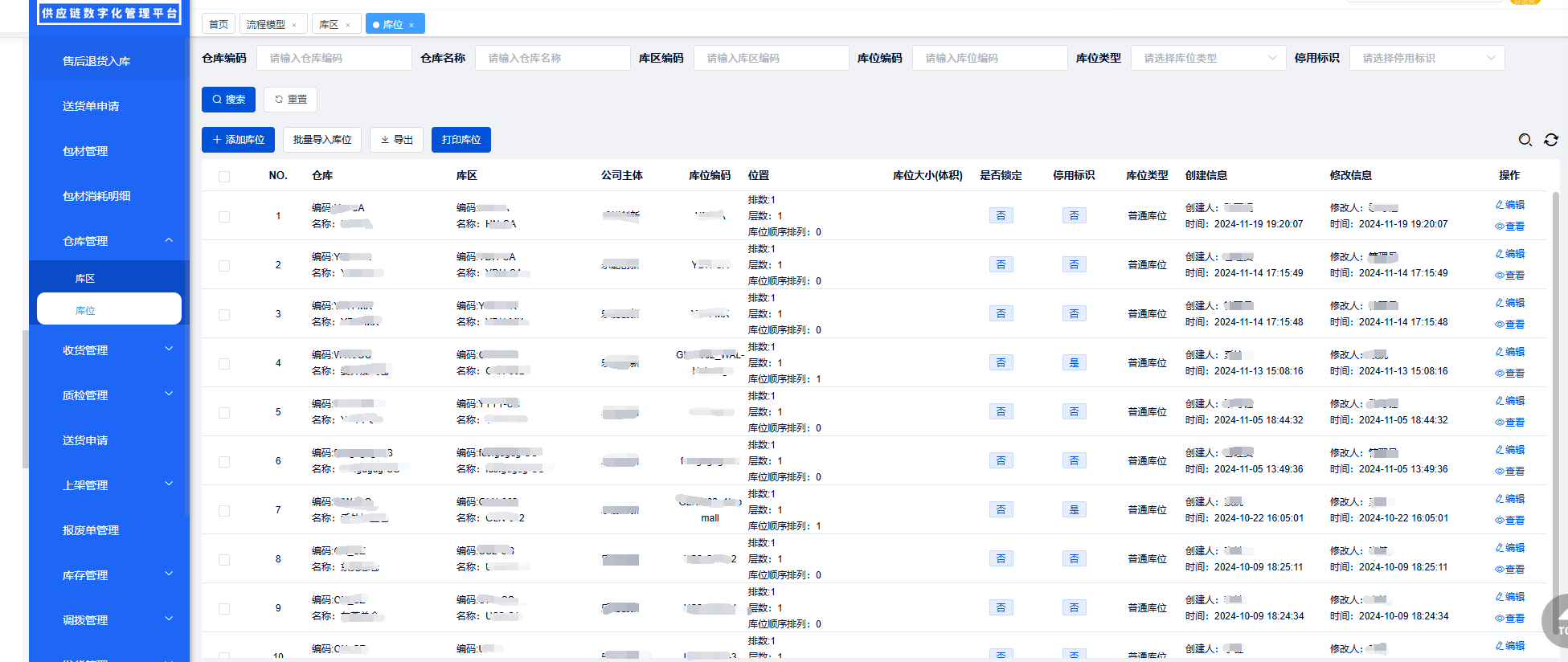This screenshot has width=1568, height=662.
Task: Click the edit pencil icon in row 1
Action: (1500, 205)
